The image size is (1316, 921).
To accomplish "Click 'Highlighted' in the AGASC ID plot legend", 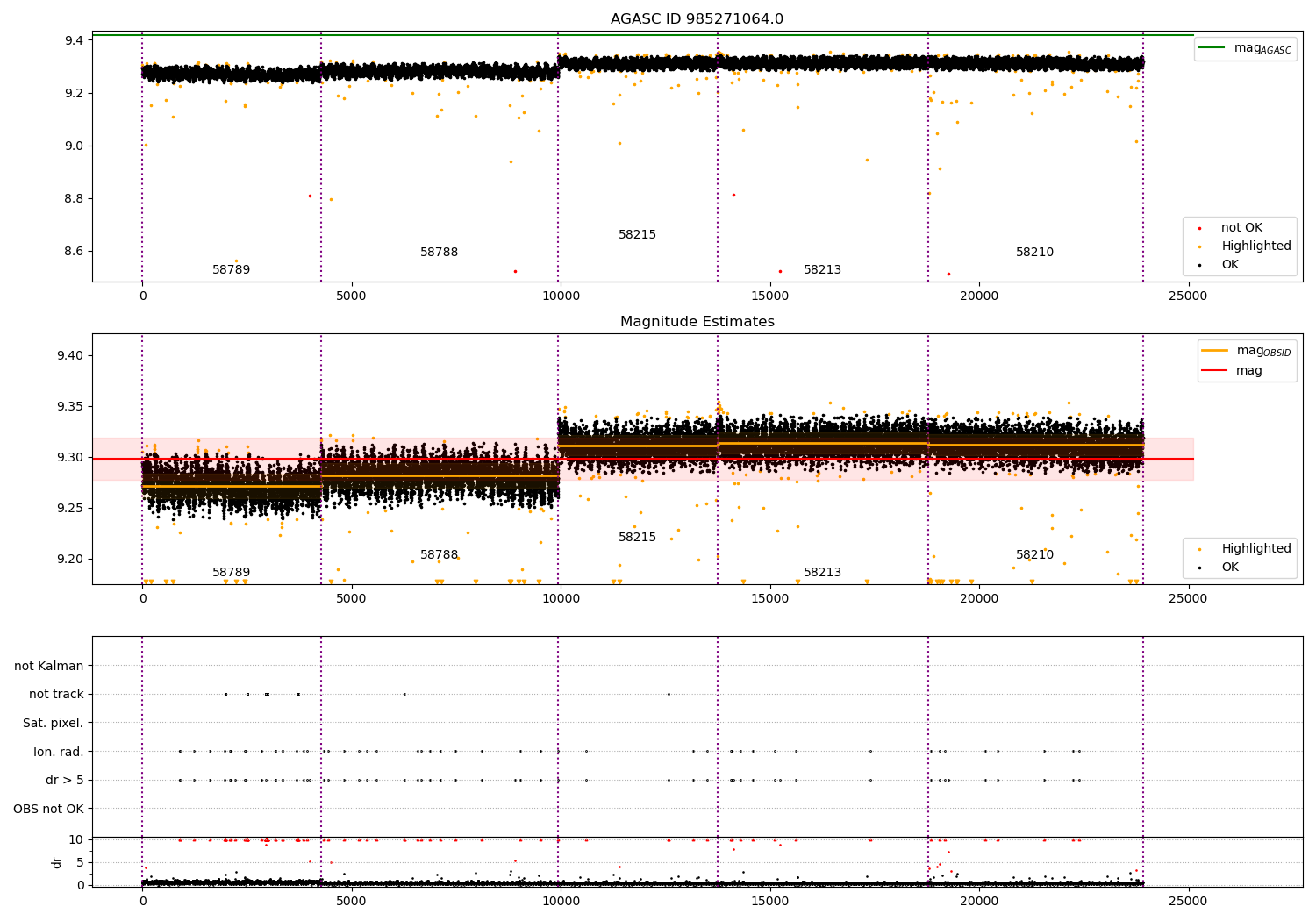I will click(1256, 246).
